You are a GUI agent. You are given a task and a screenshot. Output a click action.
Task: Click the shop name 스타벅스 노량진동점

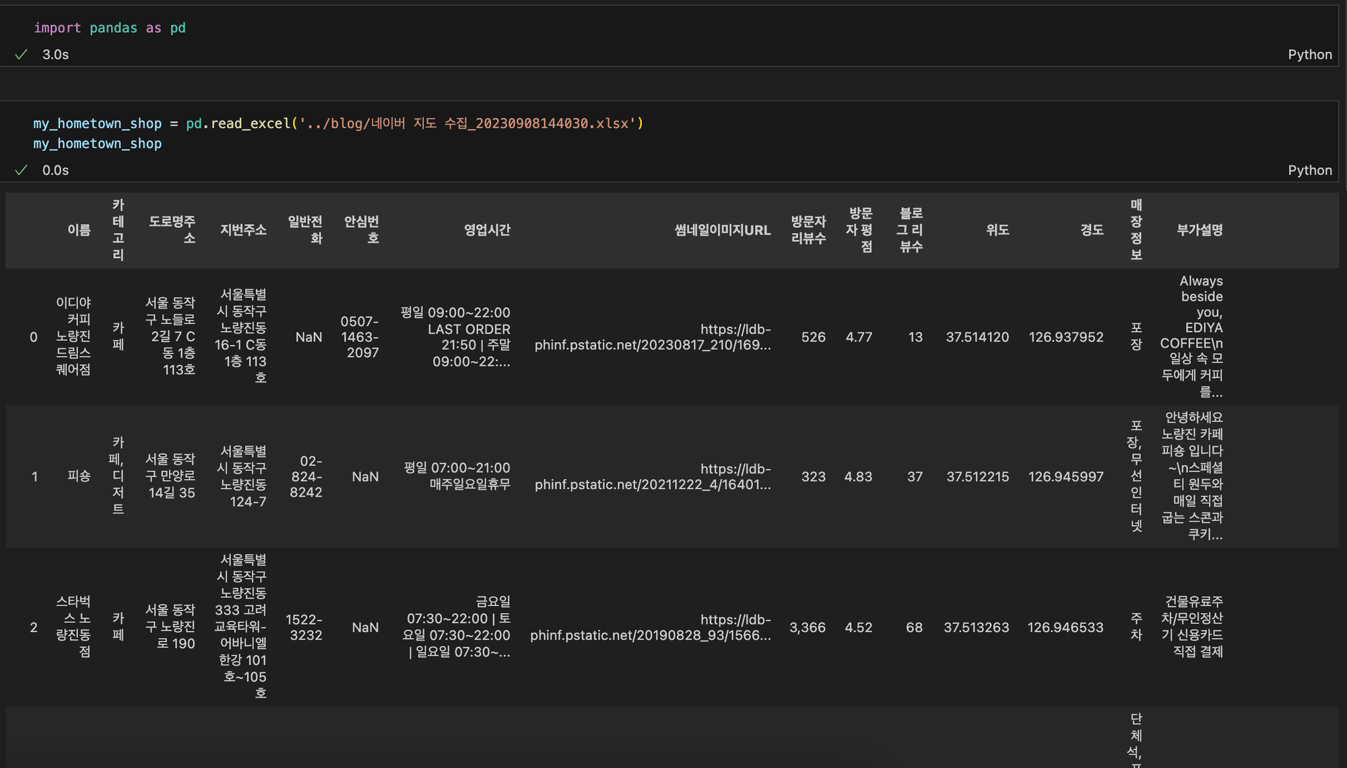pyautogui.click(x=74, y=627)
